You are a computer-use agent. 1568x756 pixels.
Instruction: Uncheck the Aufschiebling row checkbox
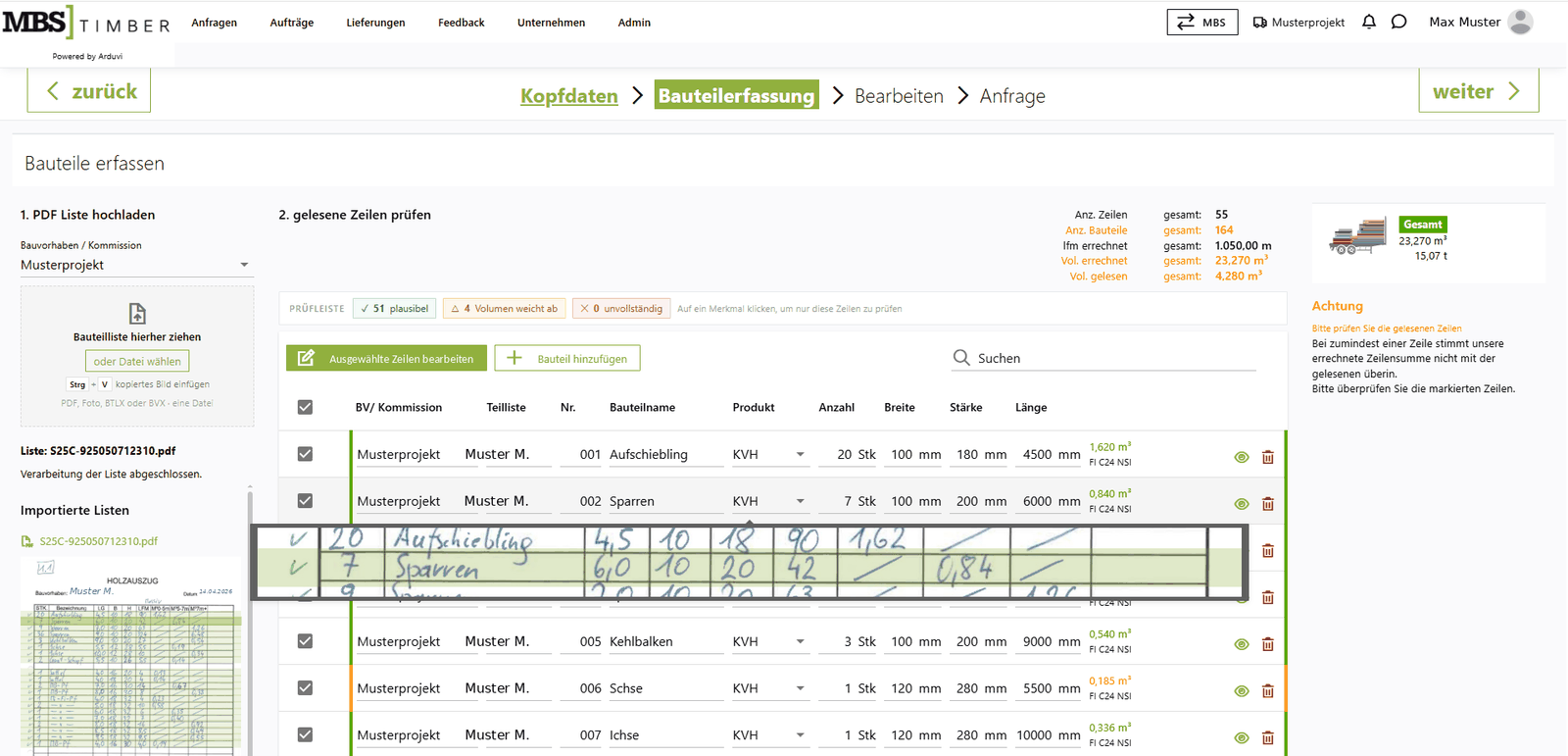pyautogui.click(x=305, y=454)
